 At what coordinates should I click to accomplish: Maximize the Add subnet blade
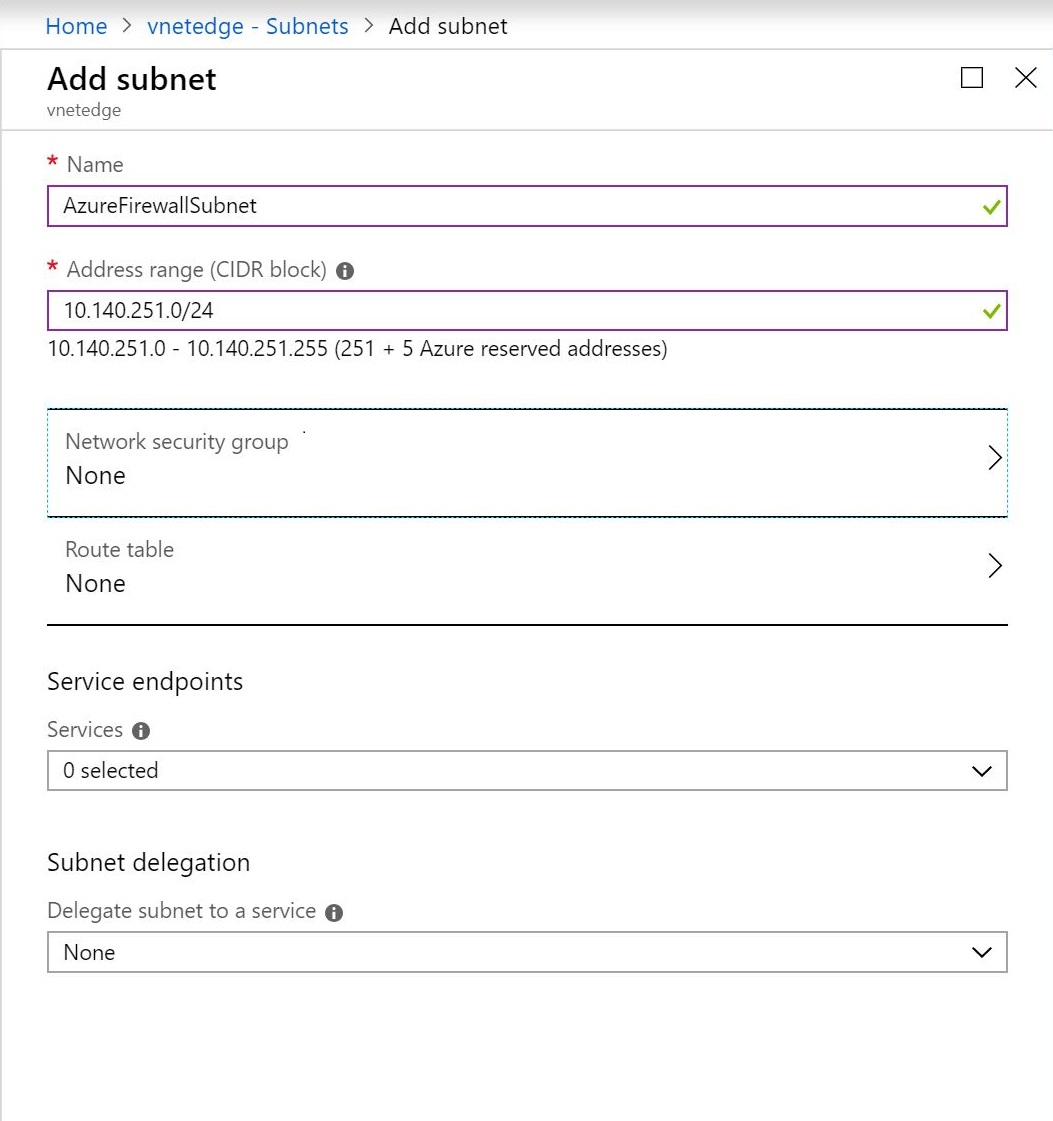(972, 77)
